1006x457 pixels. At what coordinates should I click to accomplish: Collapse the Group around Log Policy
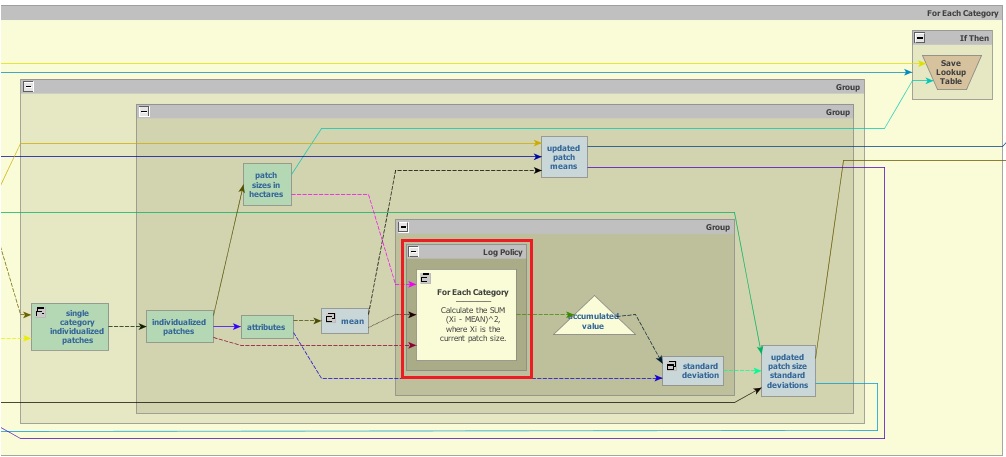[404, 227]
